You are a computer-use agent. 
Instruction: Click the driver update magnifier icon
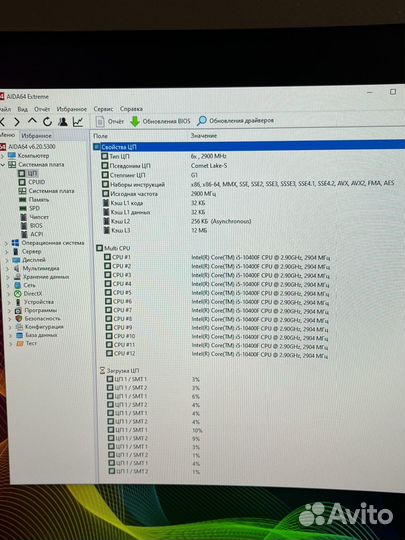point(201,121)
